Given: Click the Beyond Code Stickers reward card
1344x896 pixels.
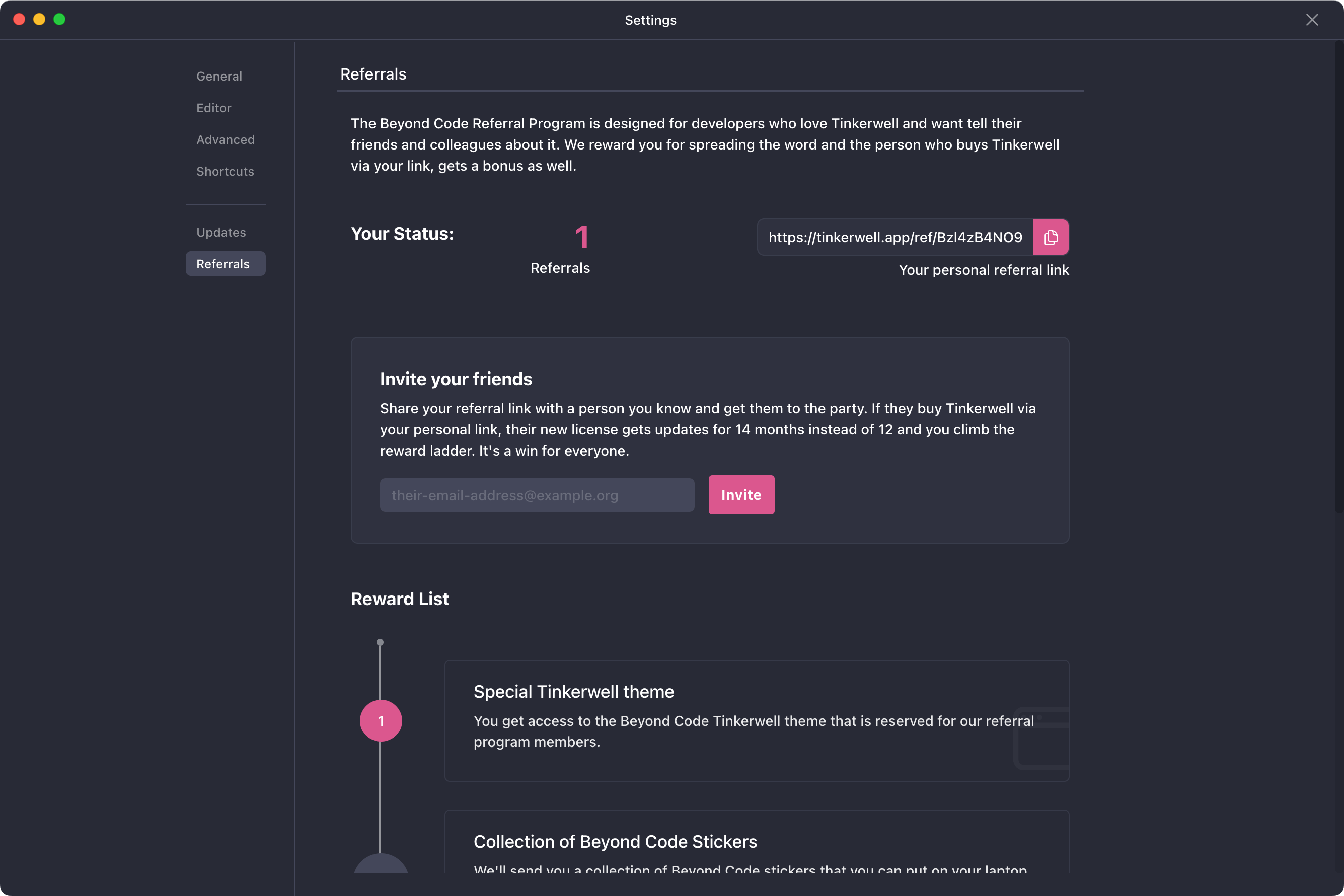Looking at the screenshot, I should pyautogui.click(x=757, y=842).
